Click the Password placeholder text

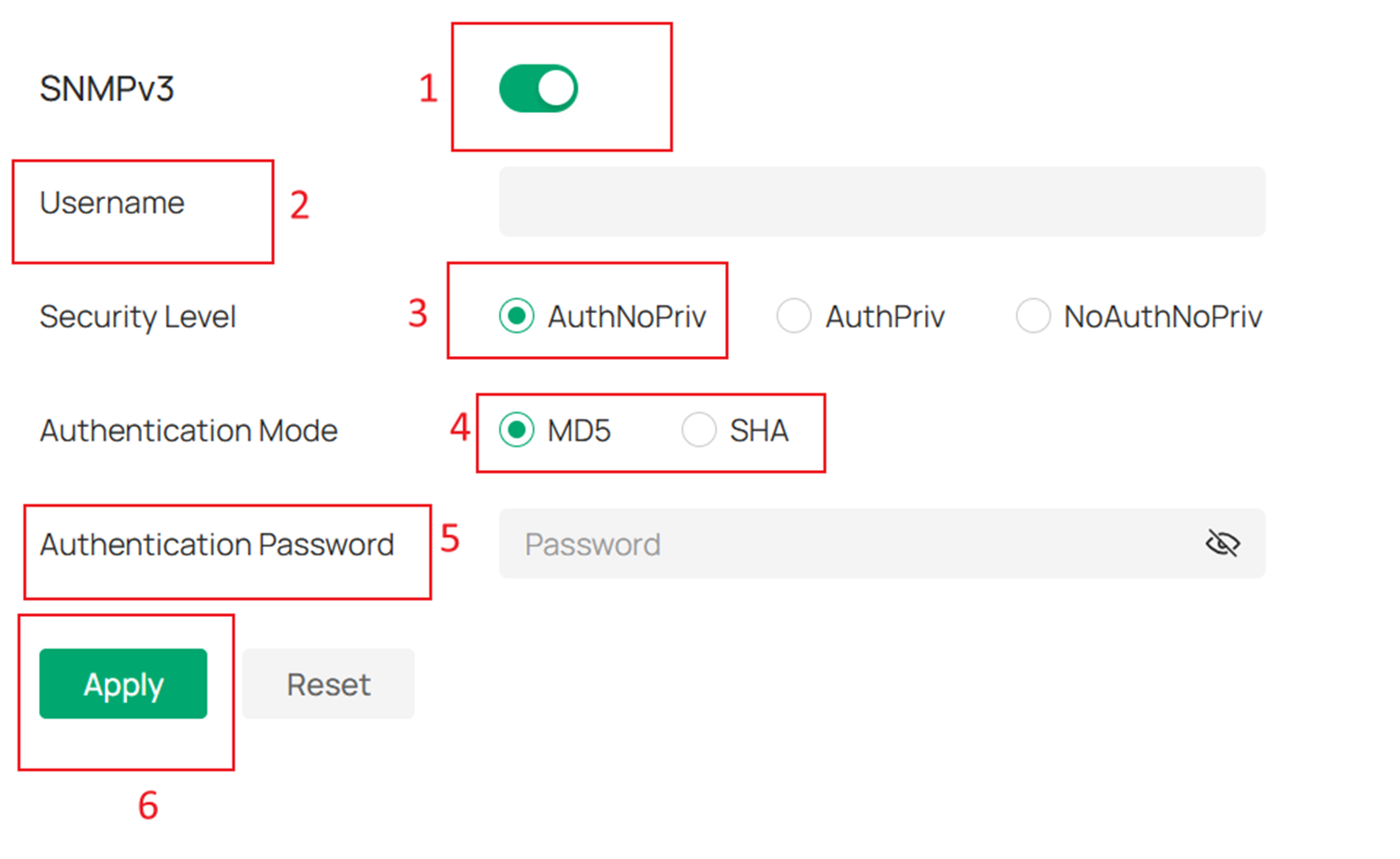coord(593,543)
